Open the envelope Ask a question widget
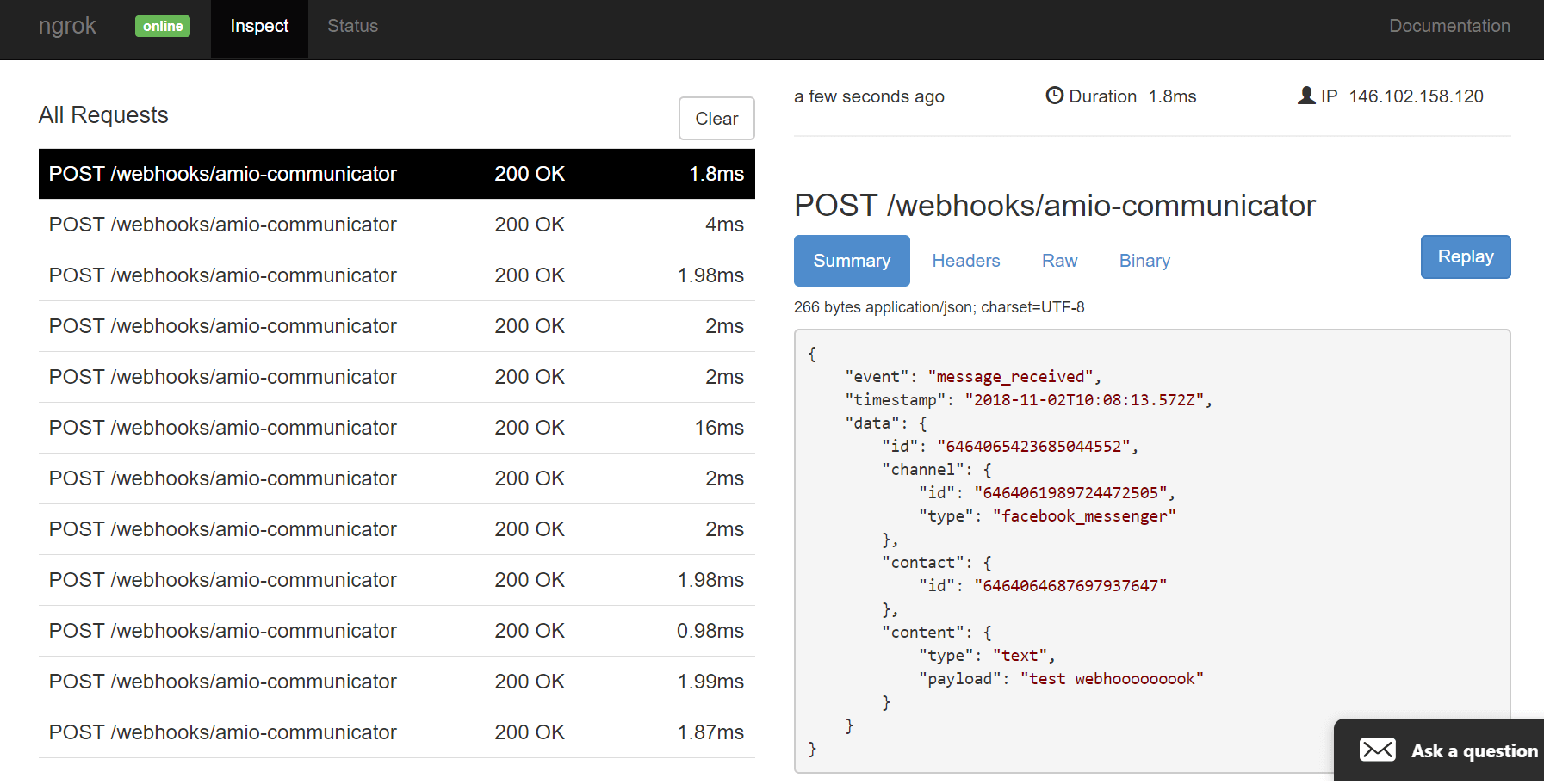Viewport: 1544px width, 784px height. [x=1439, y=750]
